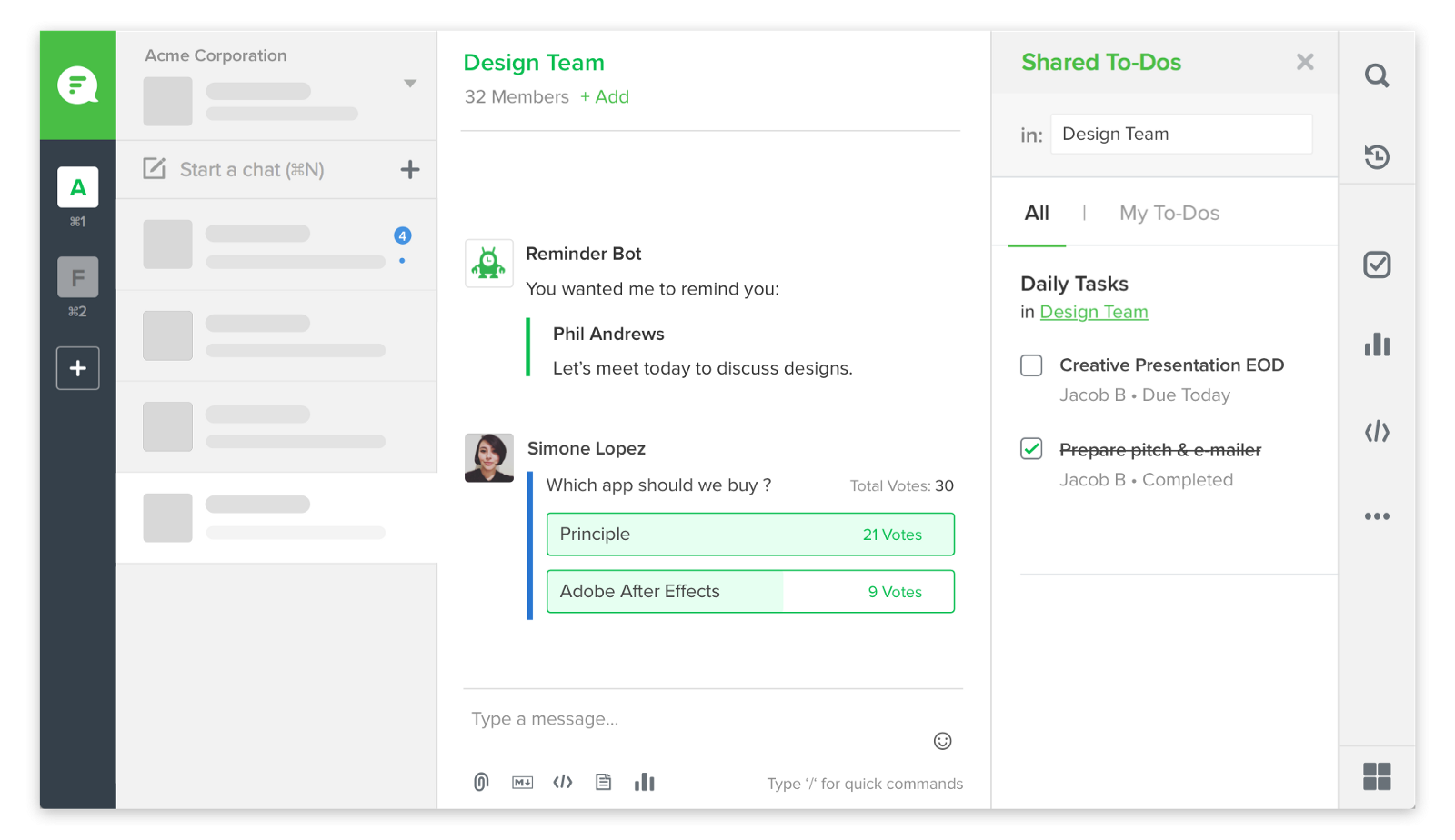Click Daily Tasks list heading
This screenshot has height=840, width=1455.
pyautogui.click(x=1074, y=284)
